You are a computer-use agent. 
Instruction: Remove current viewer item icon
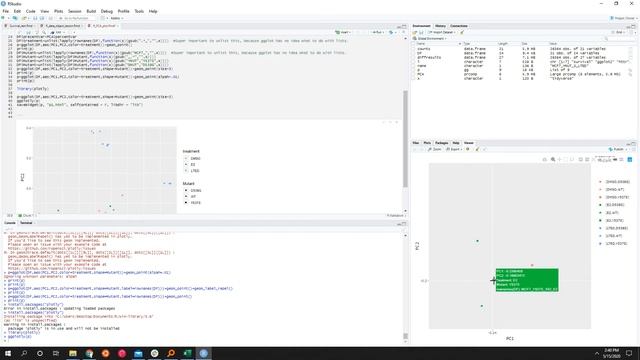click(x=468, y=149)
